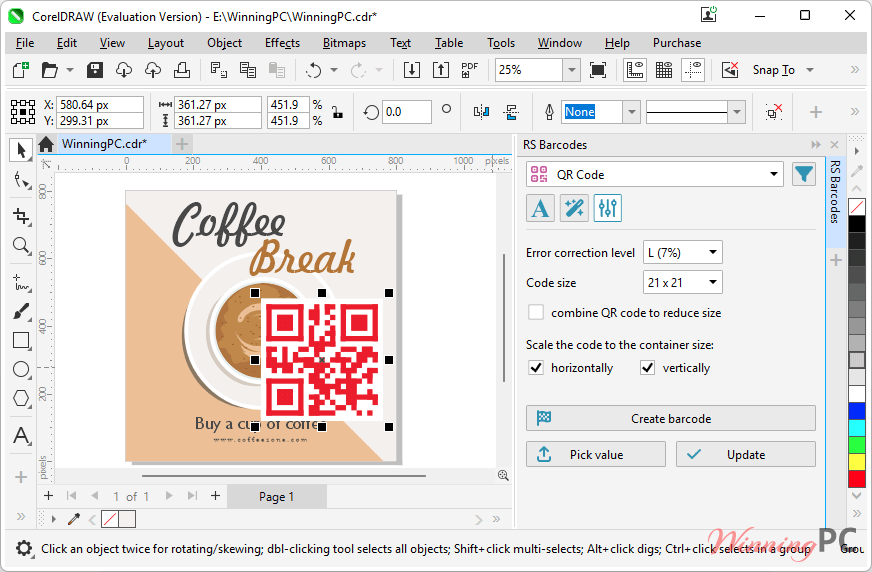This screenshot has height=572, width=872.
Task: Uncheck the horizontally scale checkbox
Action: 536,367
